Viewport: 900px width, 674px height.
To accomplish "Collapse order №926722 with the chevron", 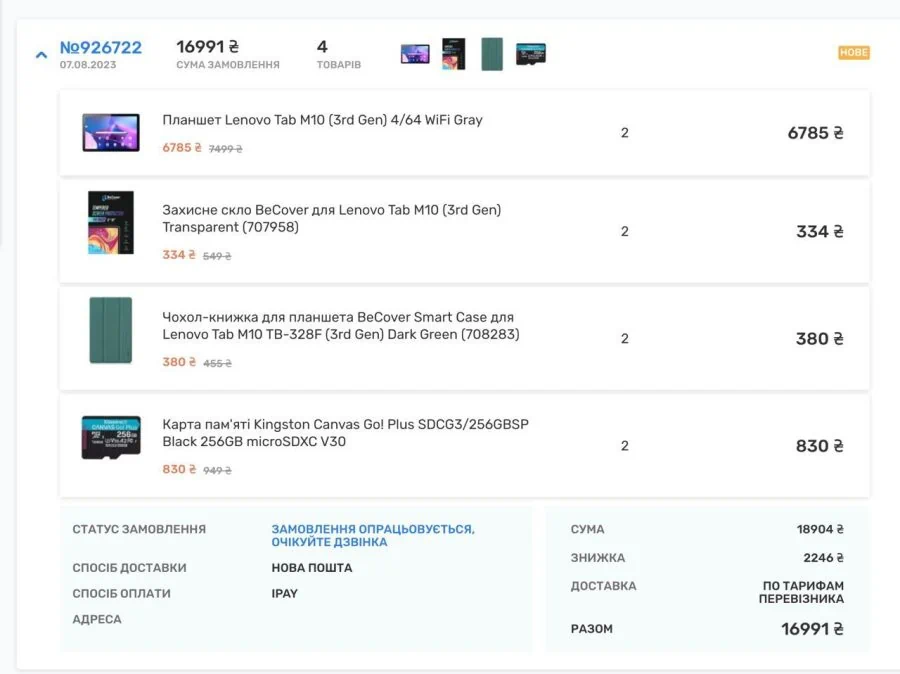I will coord(41,55).
